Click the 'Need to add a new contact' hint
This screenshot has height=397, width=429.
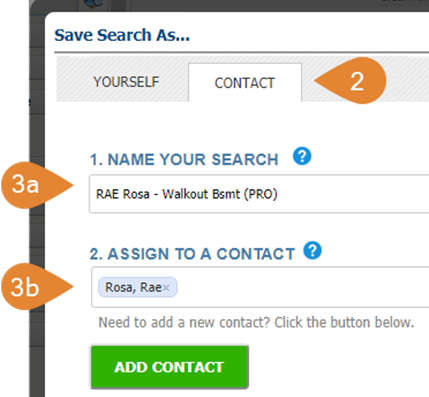point(256,322)
